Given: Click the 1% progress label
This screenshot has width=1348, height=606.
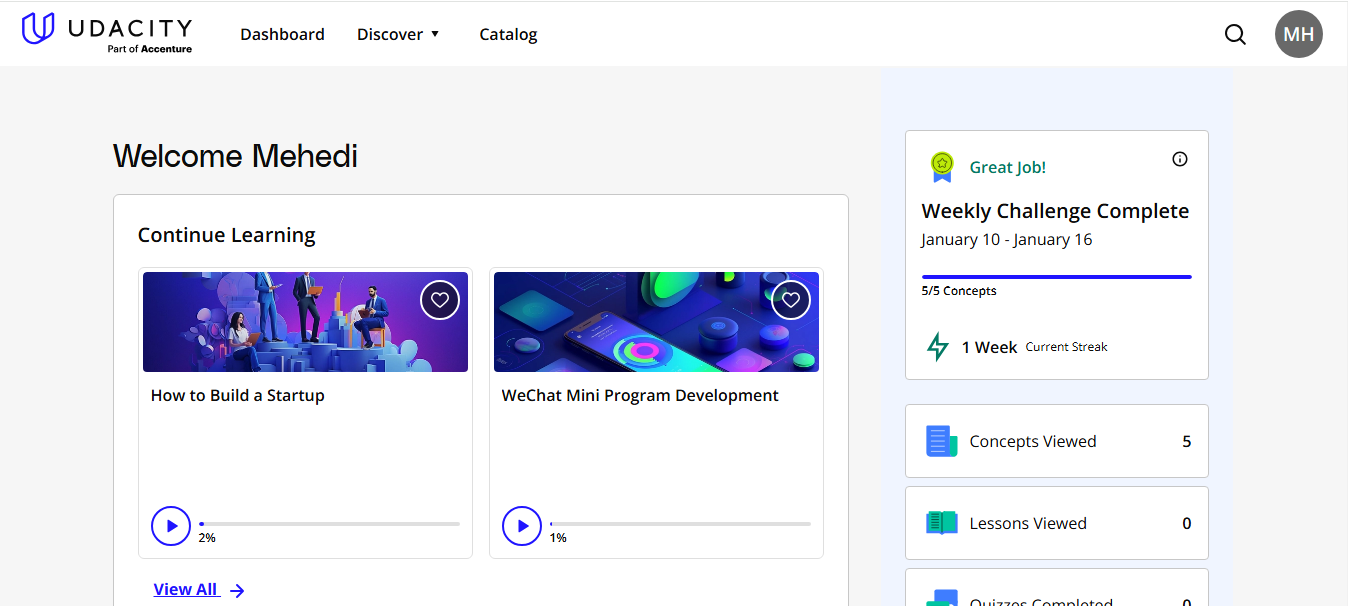Looking at the screenshot, I should tap(558, 538).
